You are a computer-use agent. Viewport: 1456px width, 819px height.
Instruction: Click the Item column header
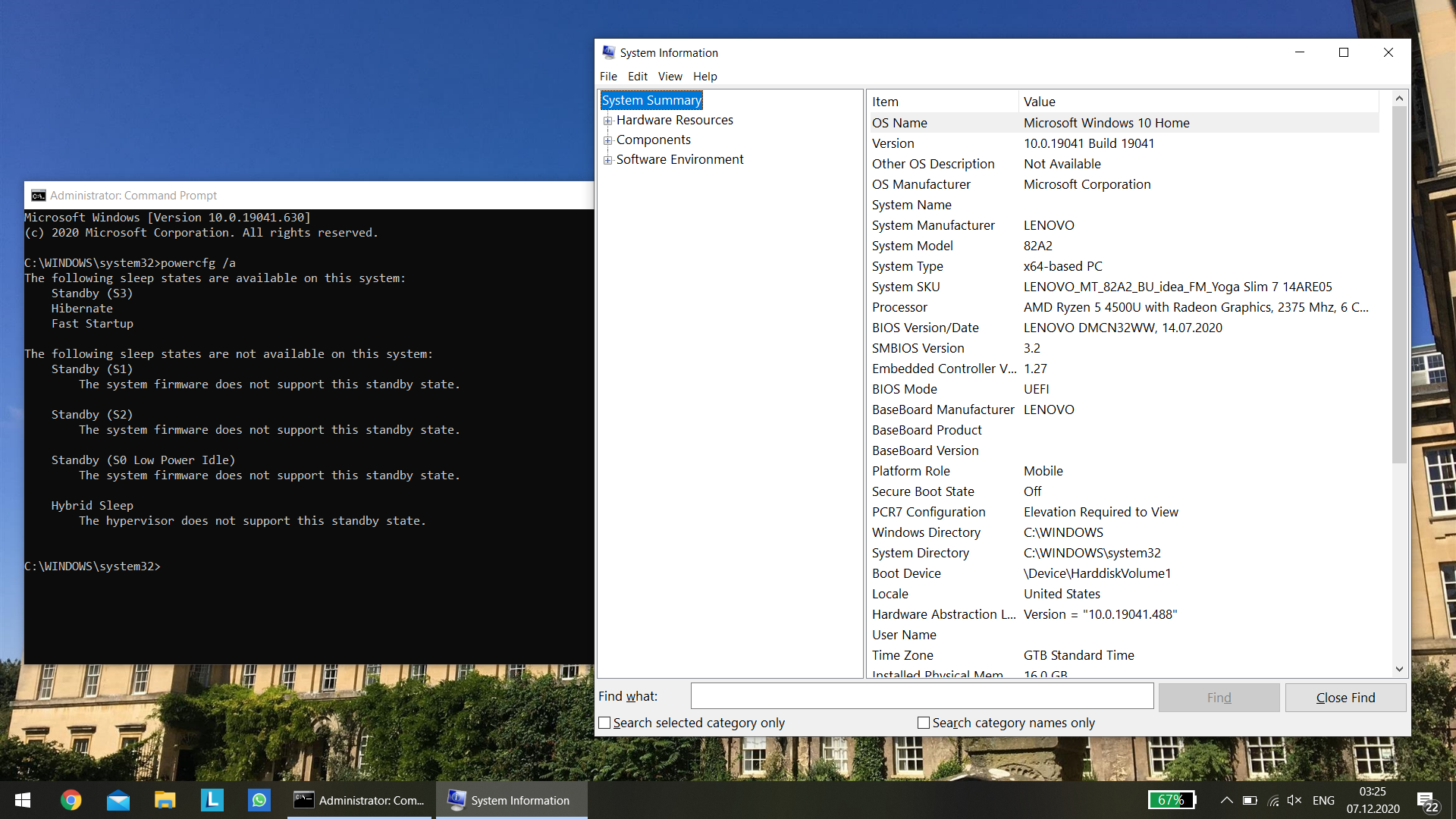point(943,102)
